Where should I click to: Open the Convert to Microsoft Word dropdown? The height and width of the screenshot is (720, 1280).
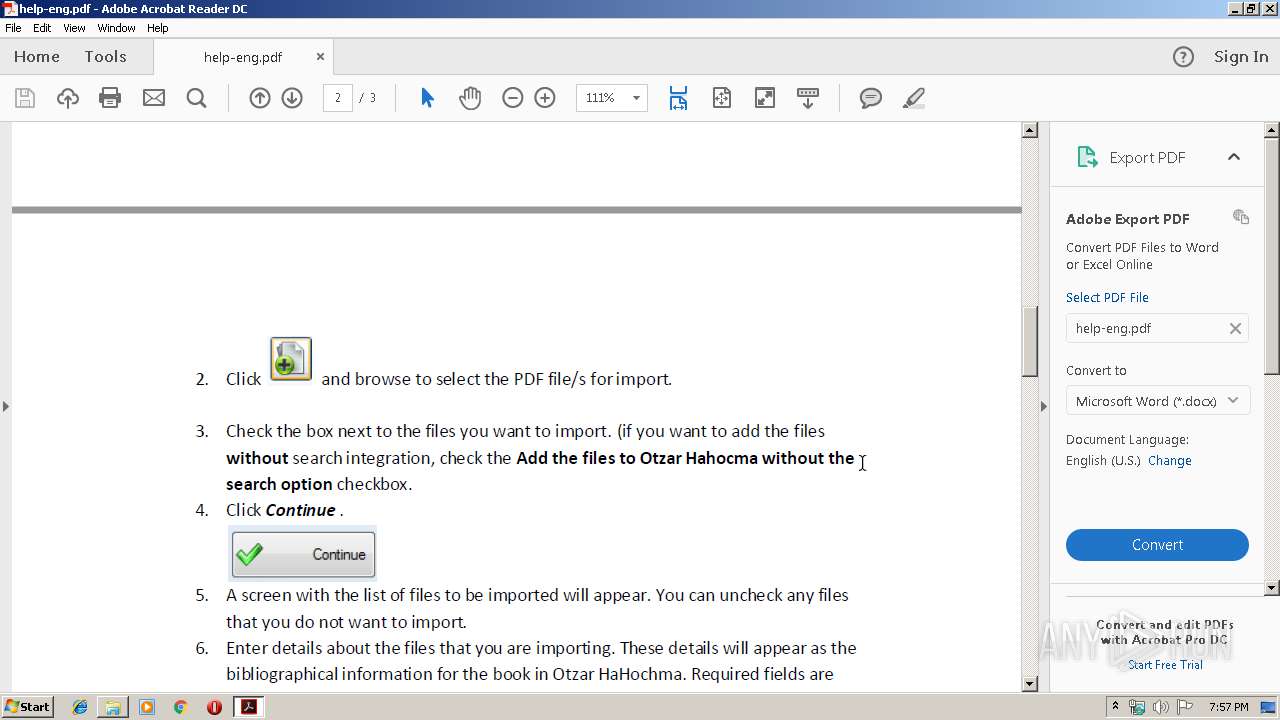click(x=1157, y=401)
